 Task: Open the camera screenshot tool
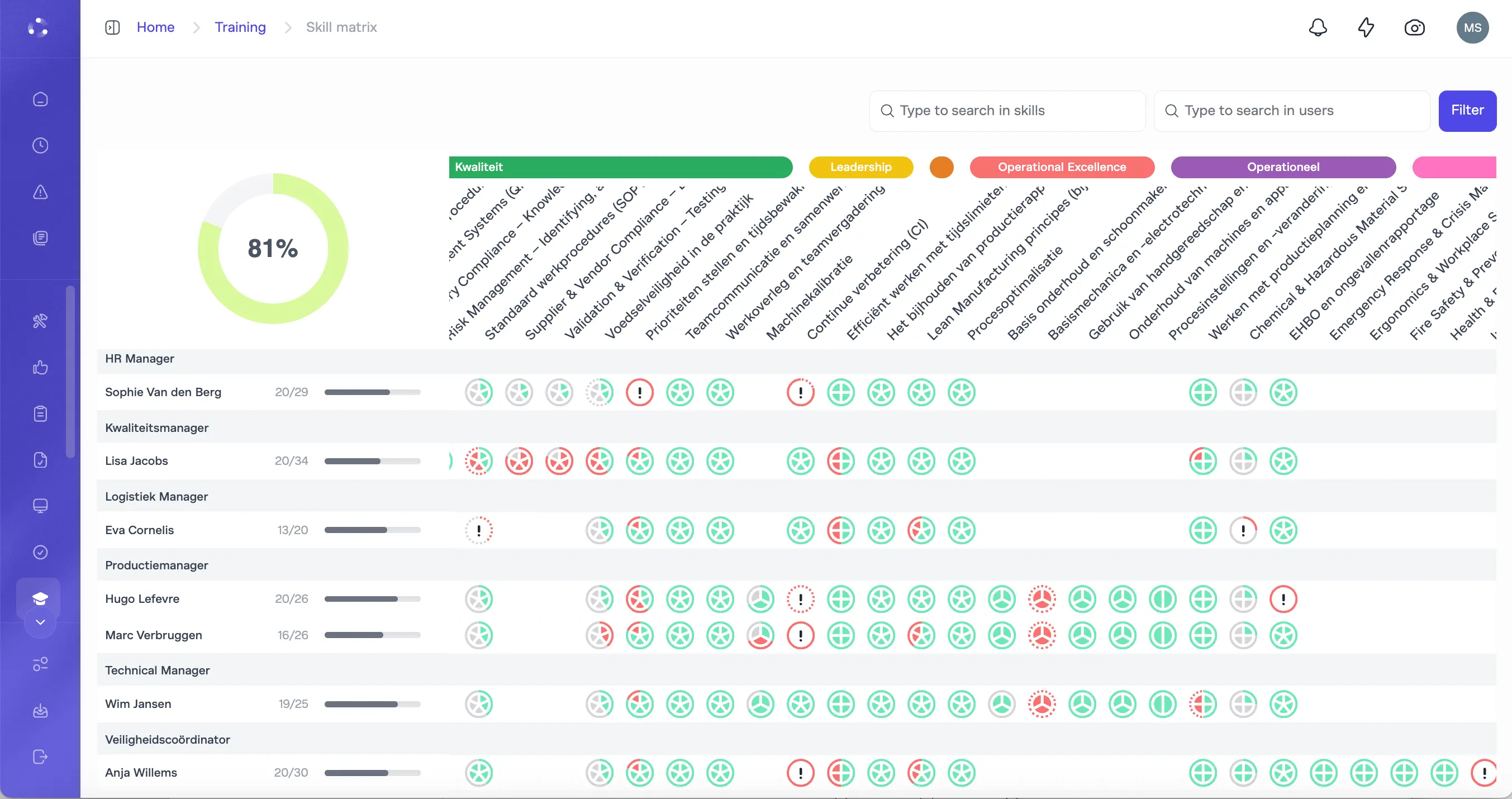1414,27
